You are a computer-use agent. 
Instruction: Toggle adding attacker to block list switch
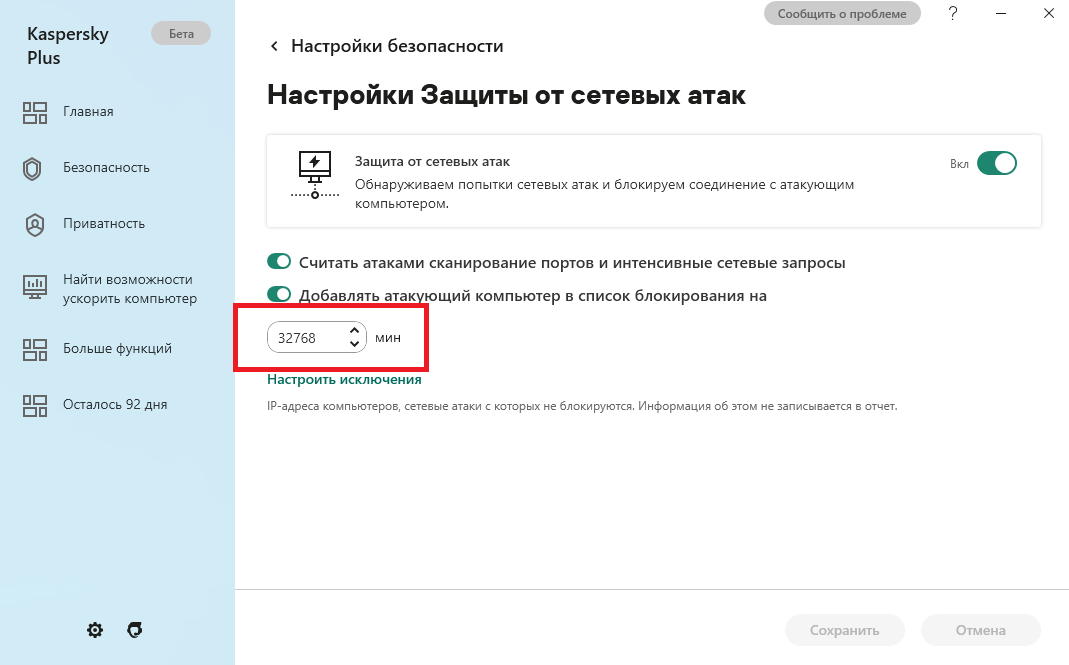click(x=279, y=294)
